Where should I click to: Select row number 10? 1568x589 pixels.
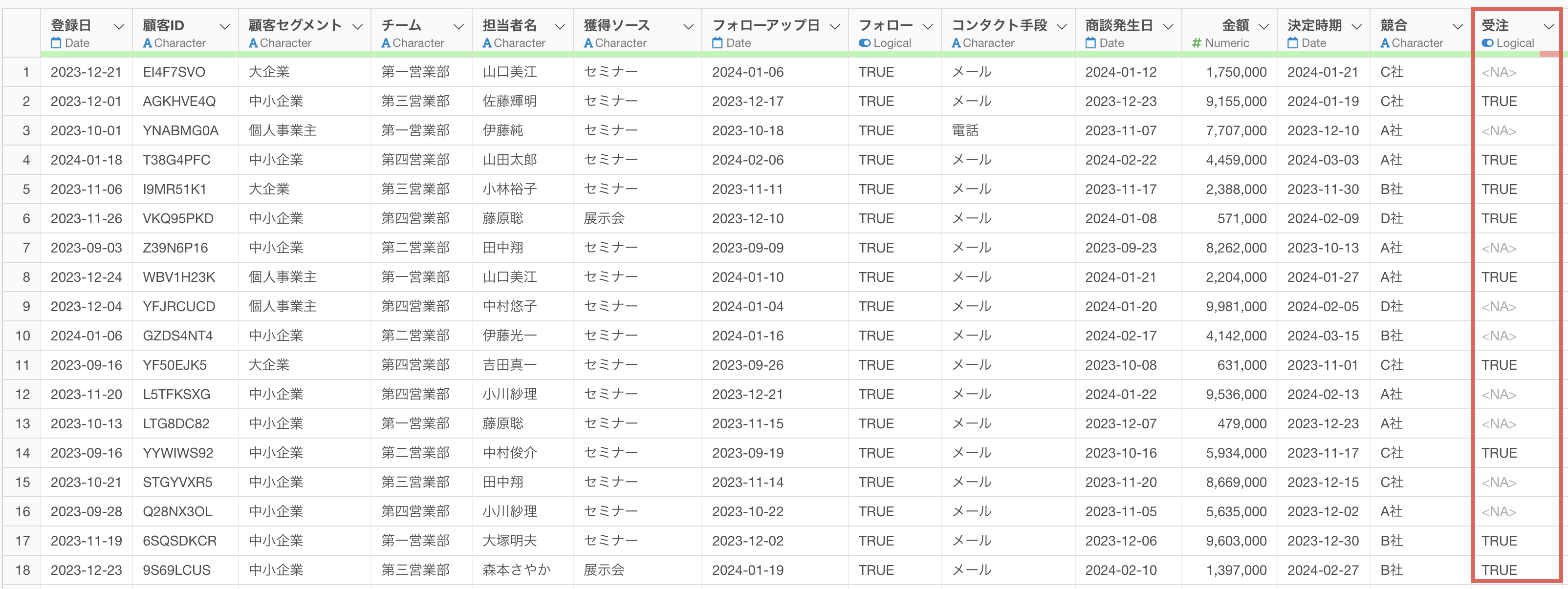(x=22, y=336)
